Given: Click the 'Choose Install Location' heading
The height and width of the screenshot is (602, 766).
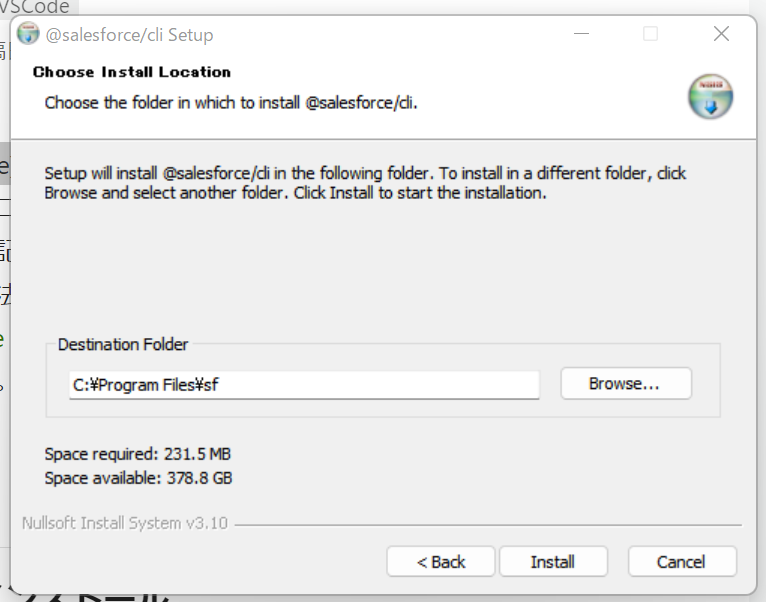Looking at the screenshot, I should (132, 72).
